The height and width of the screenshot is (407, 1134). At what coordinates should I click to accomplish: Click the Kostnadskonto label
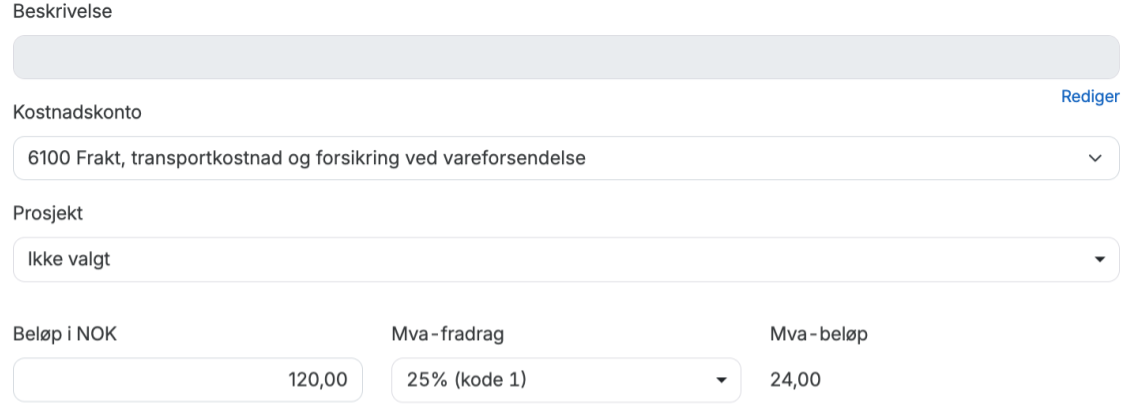click(x=77, y=113)
